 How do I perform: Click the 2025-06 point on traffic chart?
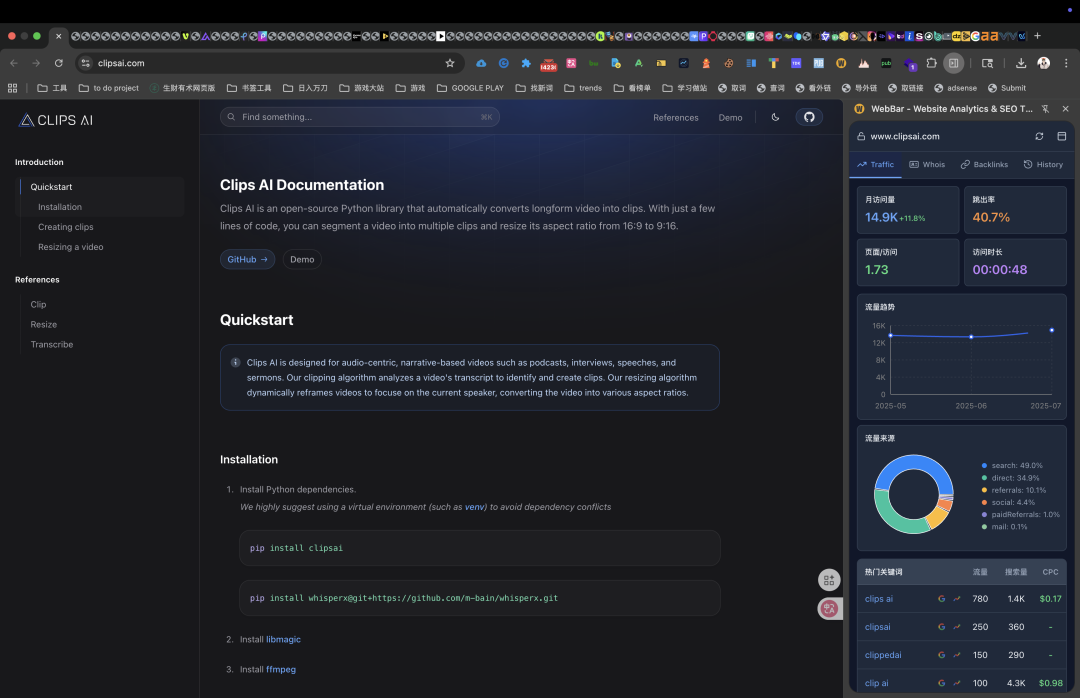[971, 337]
